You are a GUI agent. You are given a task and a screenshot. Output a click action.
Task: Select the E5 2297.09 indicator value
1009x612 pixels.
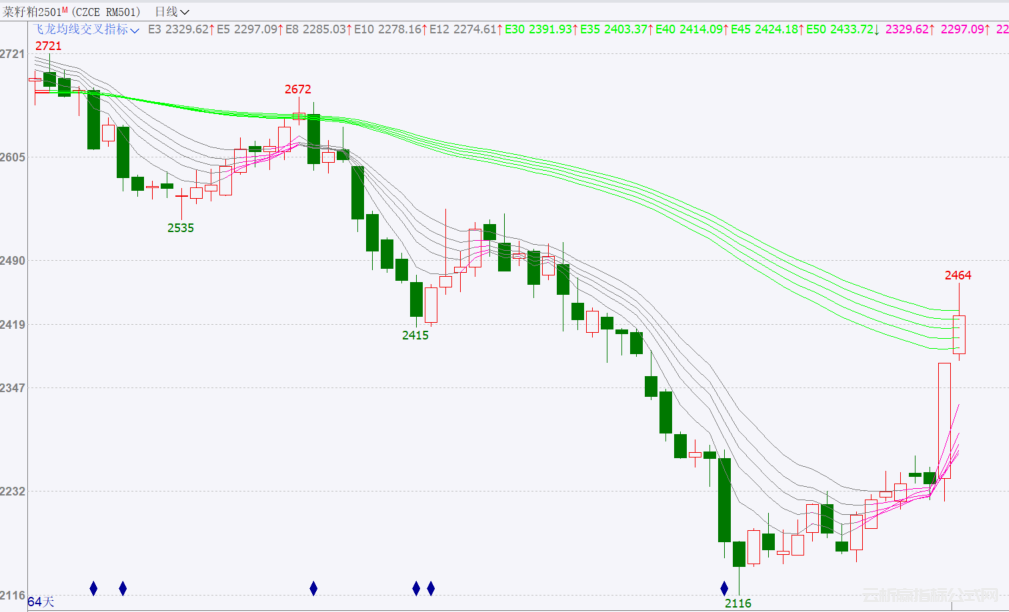point(250,30)
